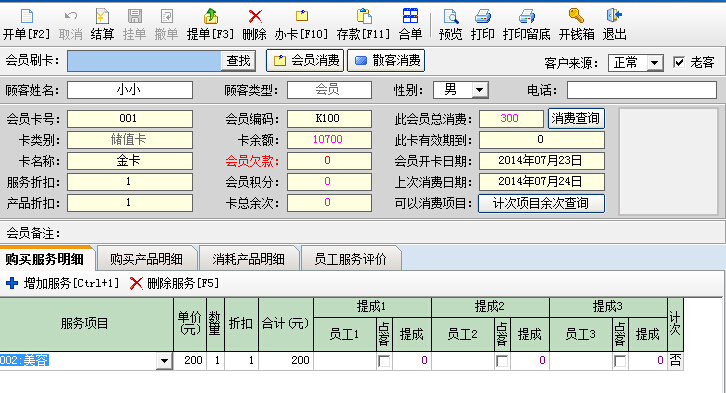Click the 查找 search button

238,61
